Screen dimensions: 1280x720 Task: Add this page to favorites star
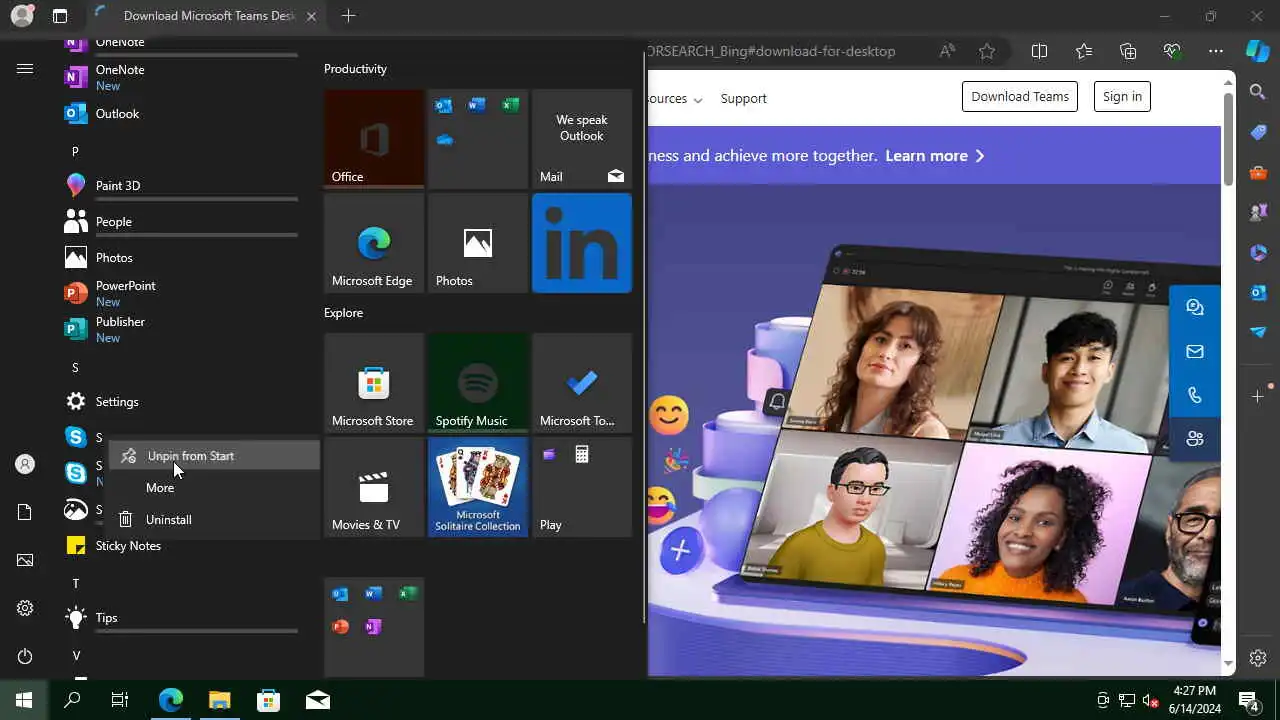tap(987, 51)
